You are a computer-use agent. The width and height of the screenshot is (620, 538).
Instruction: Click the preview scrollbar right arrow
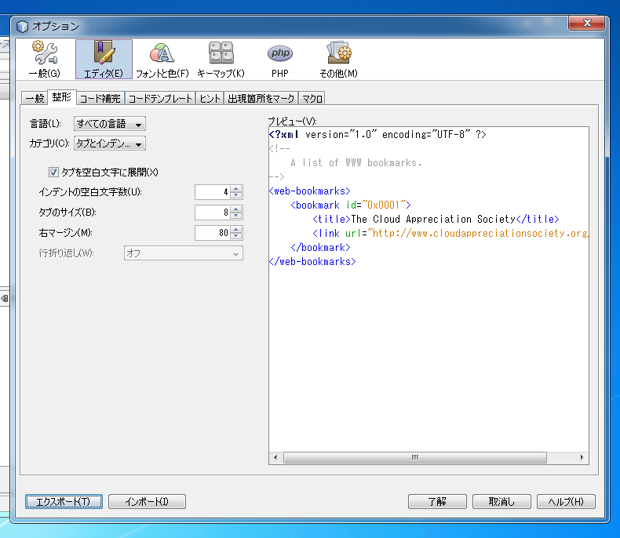[582, 457]
